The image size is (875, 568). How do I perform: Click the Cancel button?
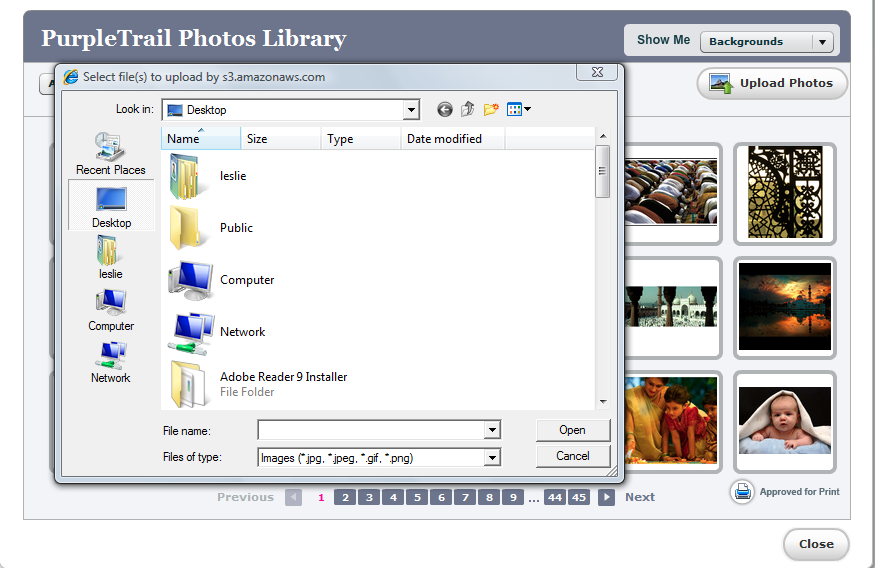(573, 456)
